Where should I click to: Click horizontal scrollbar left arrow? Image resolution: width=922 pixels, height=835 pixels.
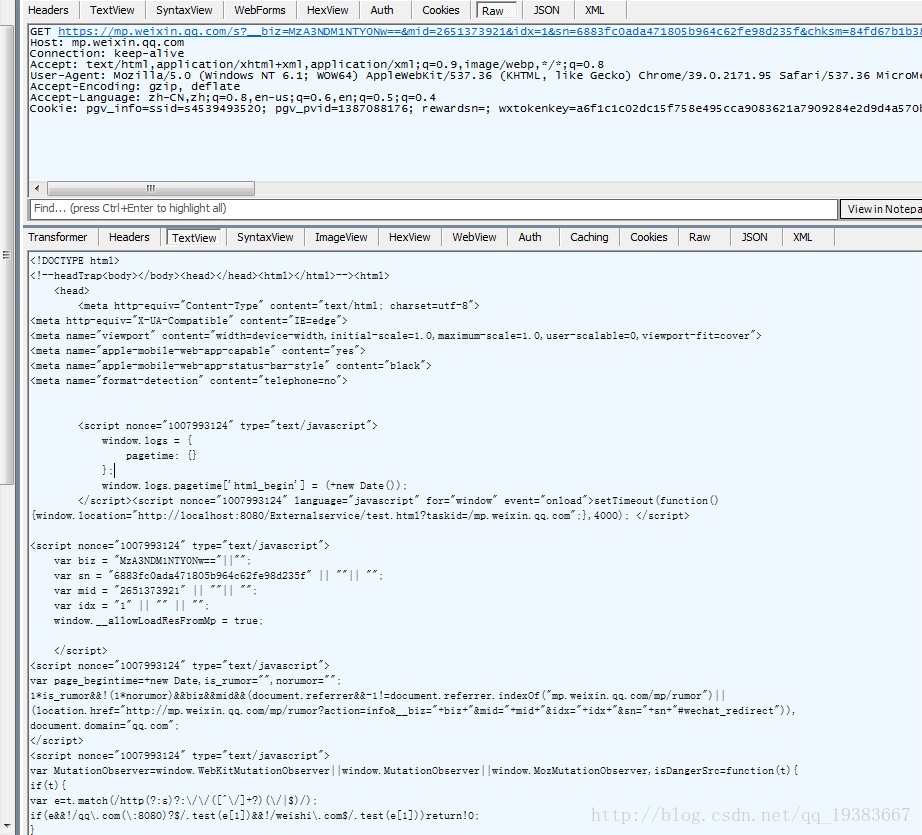tap(37, 188)
